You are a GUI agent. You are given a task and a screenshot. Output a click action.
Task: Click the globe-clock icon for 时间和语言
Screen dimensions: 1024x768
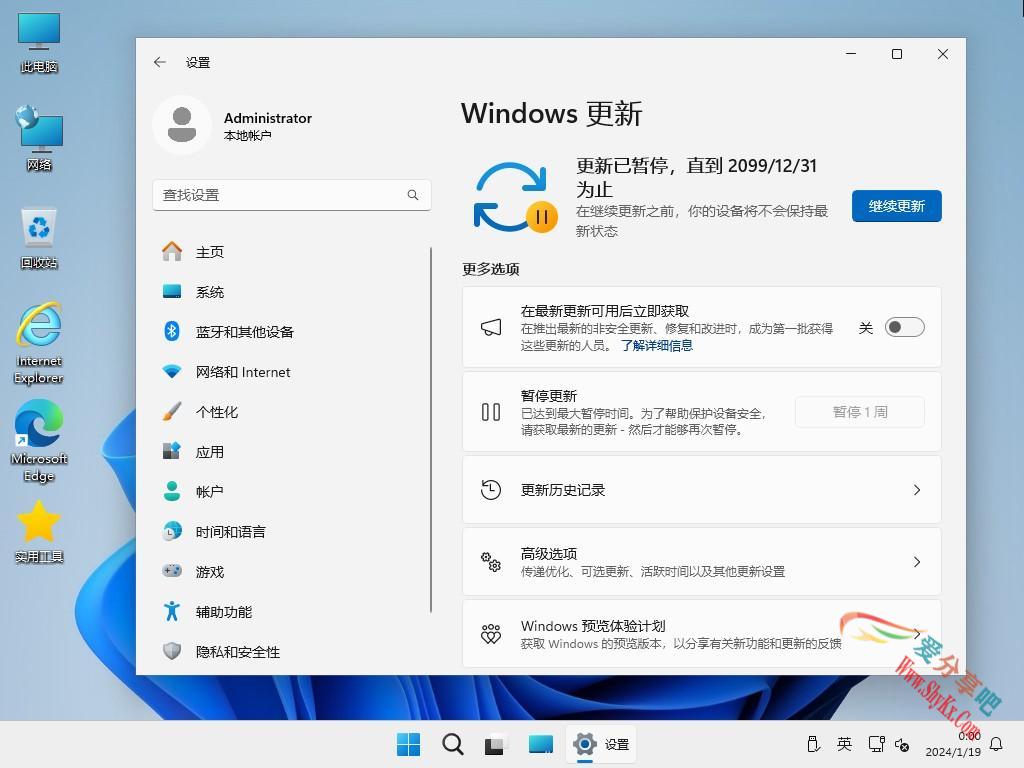(172, 531)
